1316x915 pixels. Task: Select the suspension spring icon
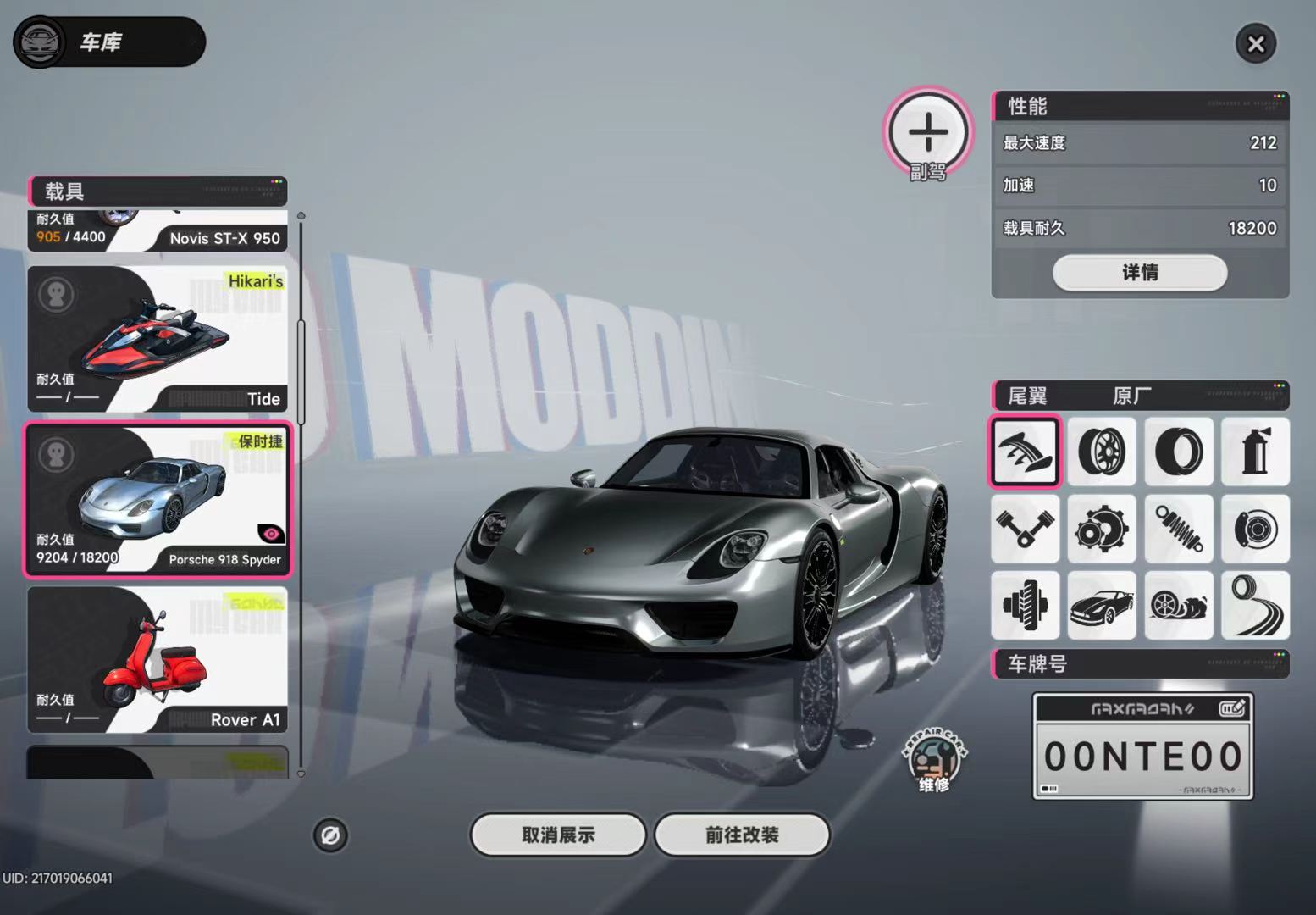pyautogui.click(x=1179, y=529)
